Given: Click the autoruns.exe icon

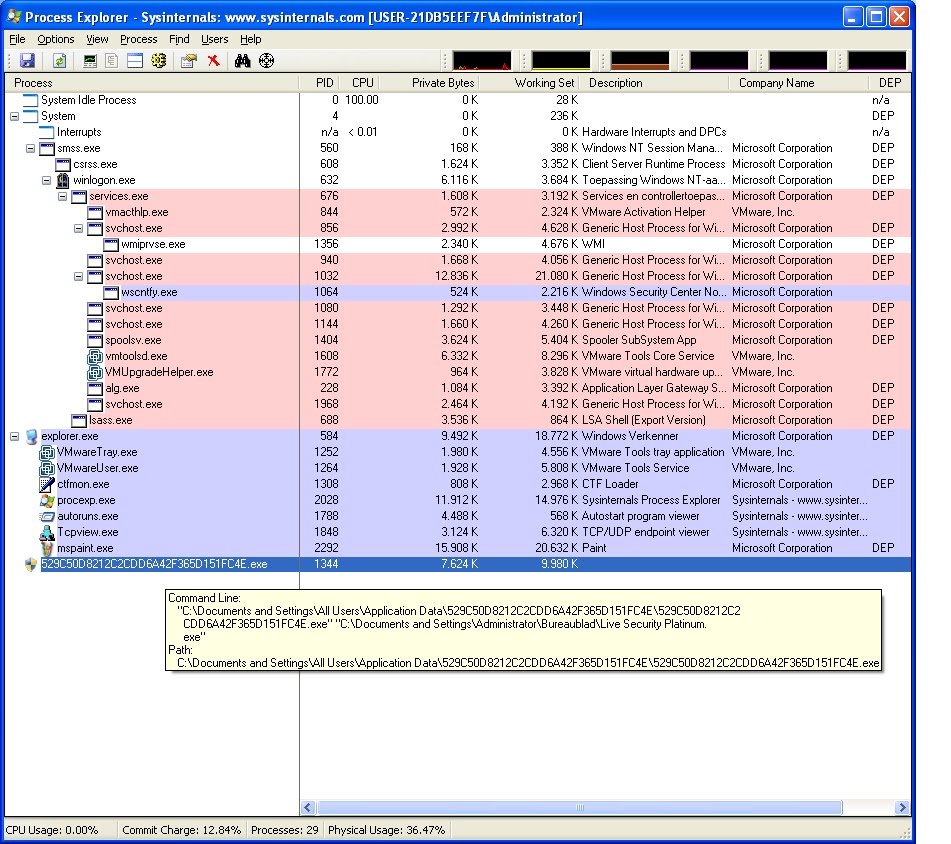Looking at the screenshot, I should point(47,517).
